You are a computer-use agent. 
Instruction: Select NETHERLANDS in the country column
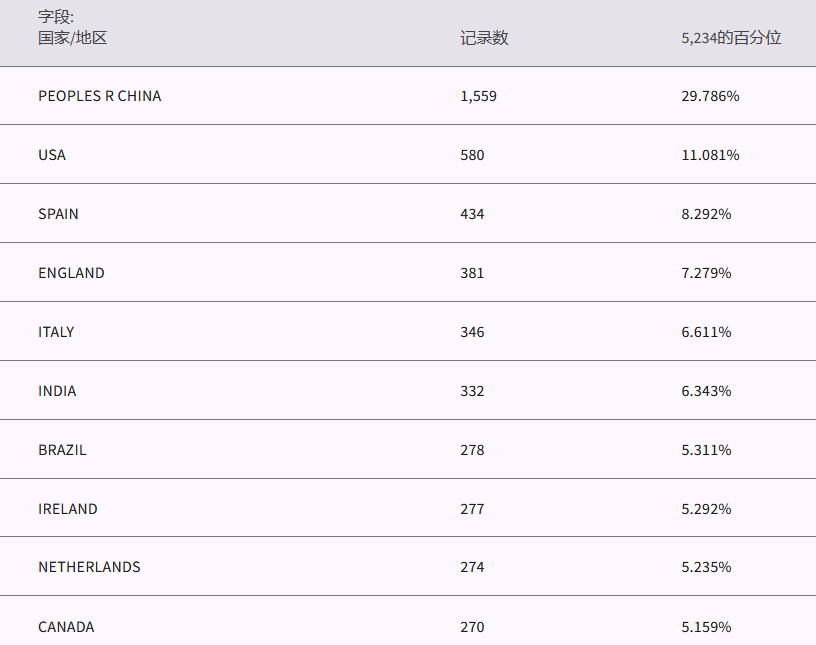point(89,567)
